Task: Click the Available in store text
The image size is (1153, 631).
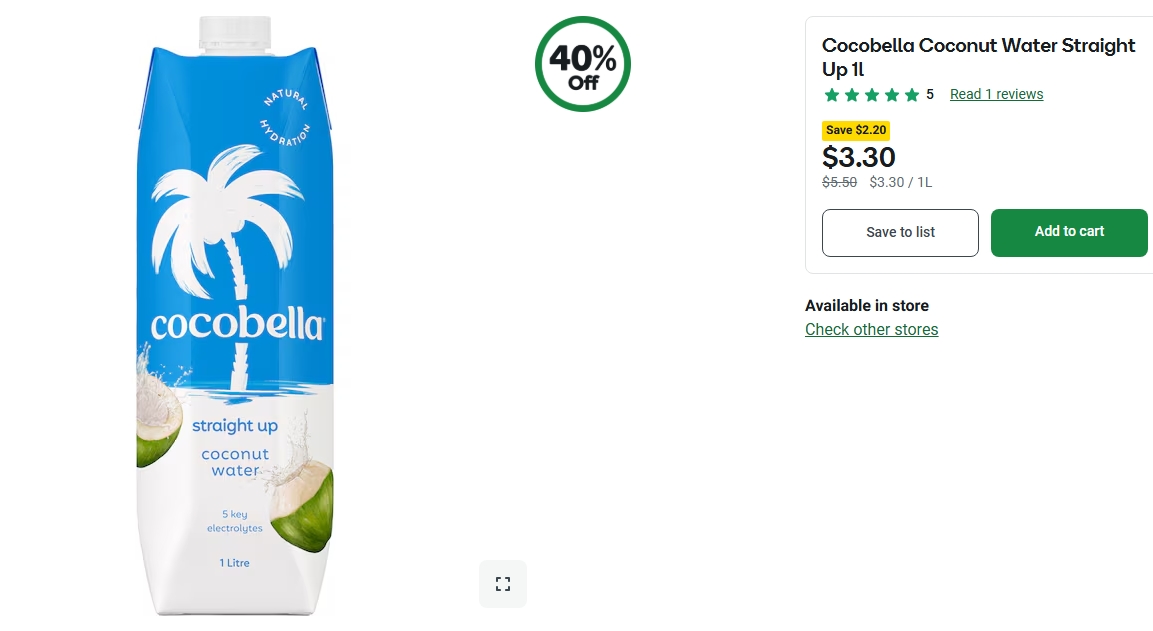Action: (x=866, y=306)
